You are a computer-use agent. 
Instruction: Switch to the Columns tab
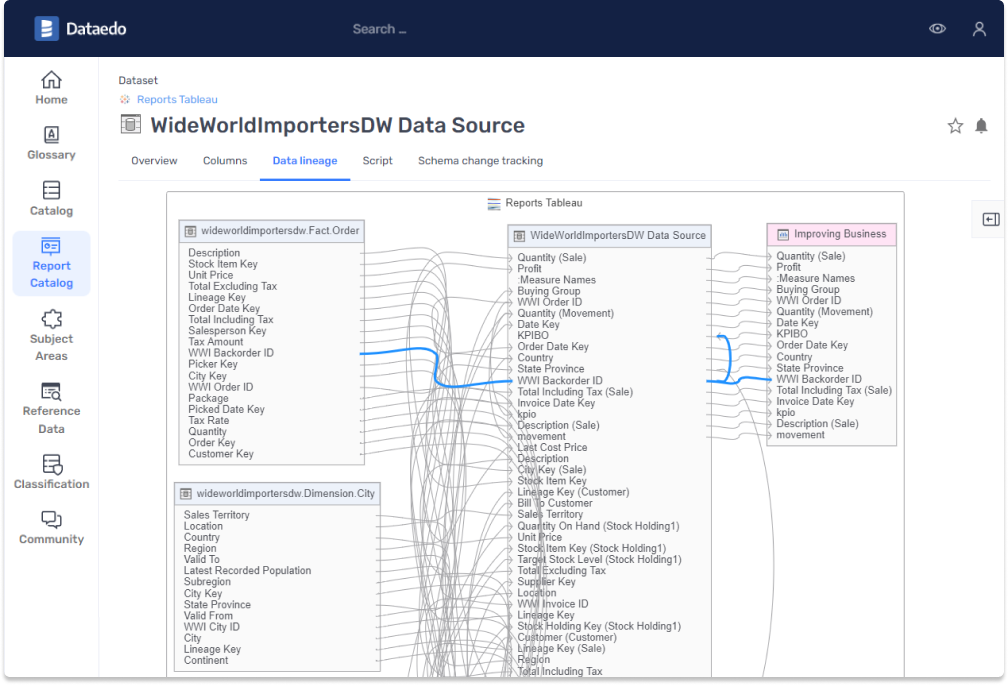(225, 160)
